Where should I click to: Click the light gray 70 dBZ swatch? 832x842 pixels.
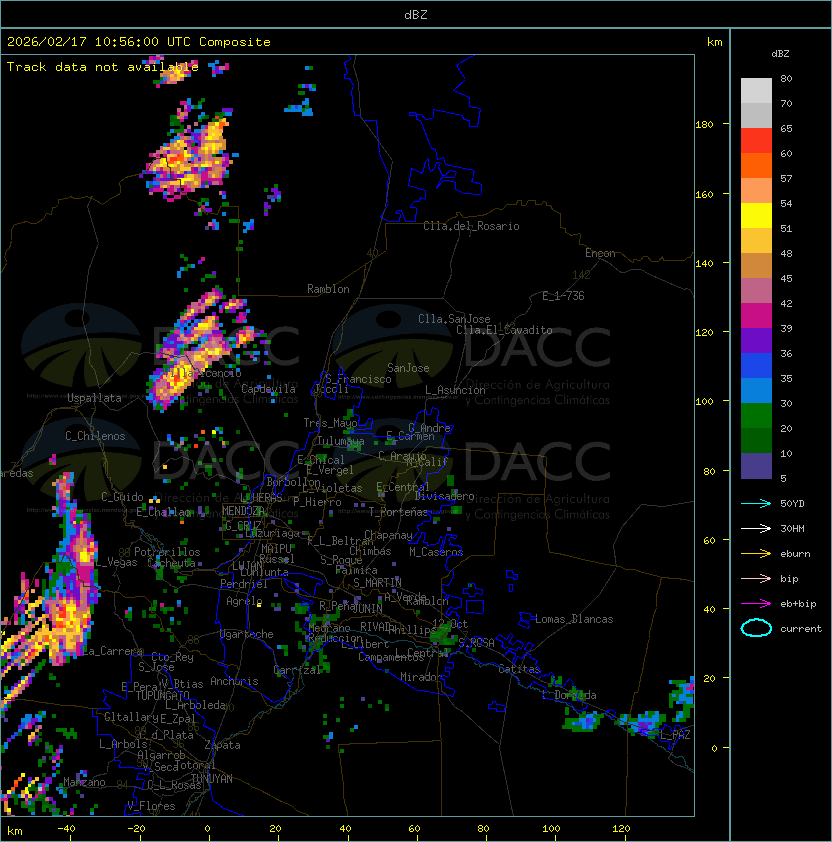(x=756, y=91)
